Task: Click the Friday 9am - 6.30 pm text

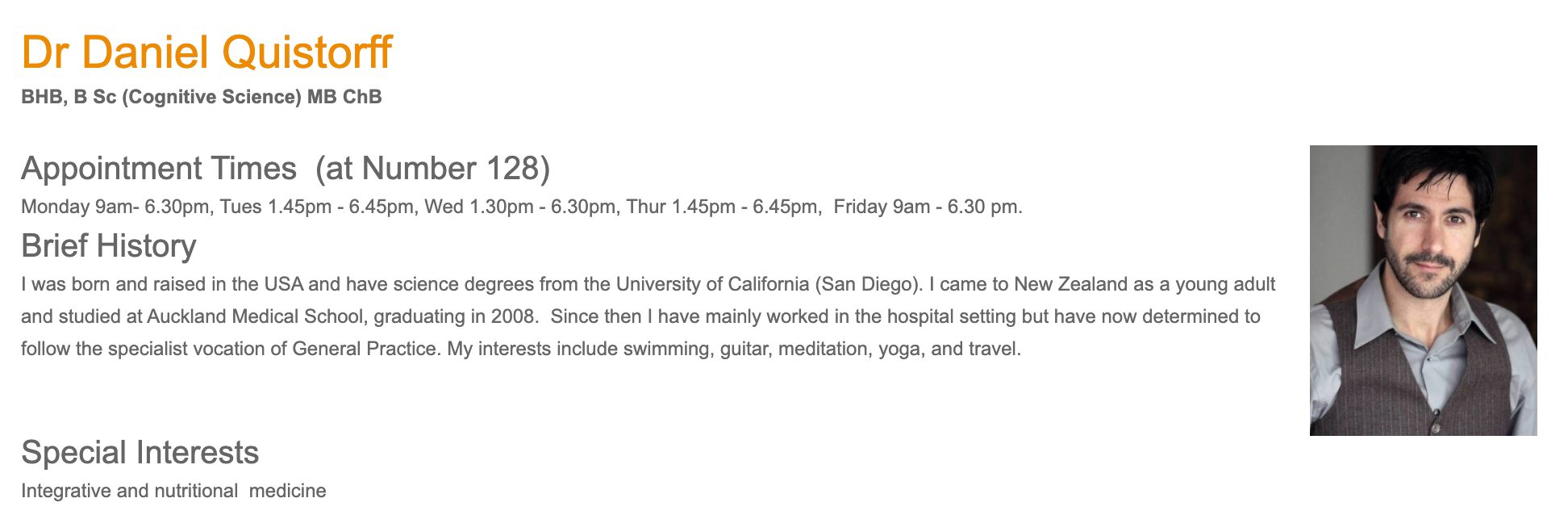Action: pyautogui.click(x=928, y=207)
